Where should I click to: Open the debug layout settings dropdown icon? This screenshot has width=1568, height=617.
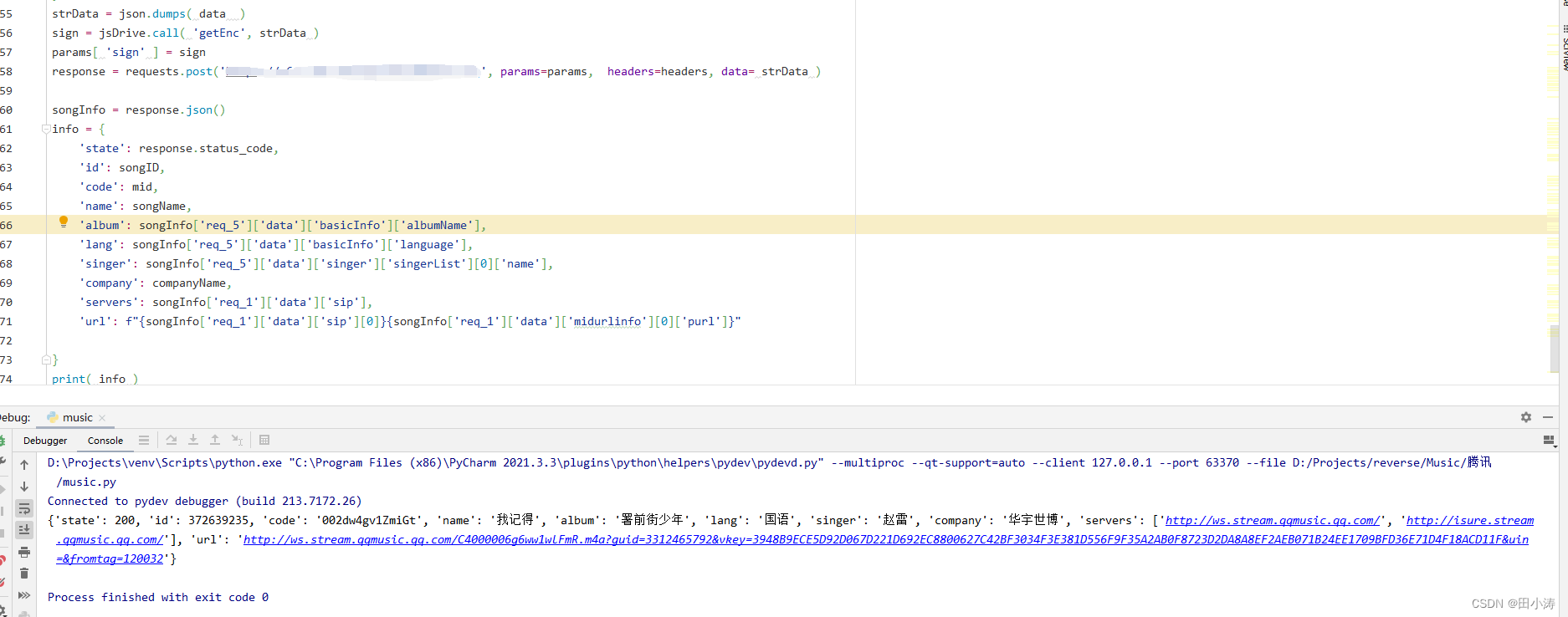(x=1549, y=440)
